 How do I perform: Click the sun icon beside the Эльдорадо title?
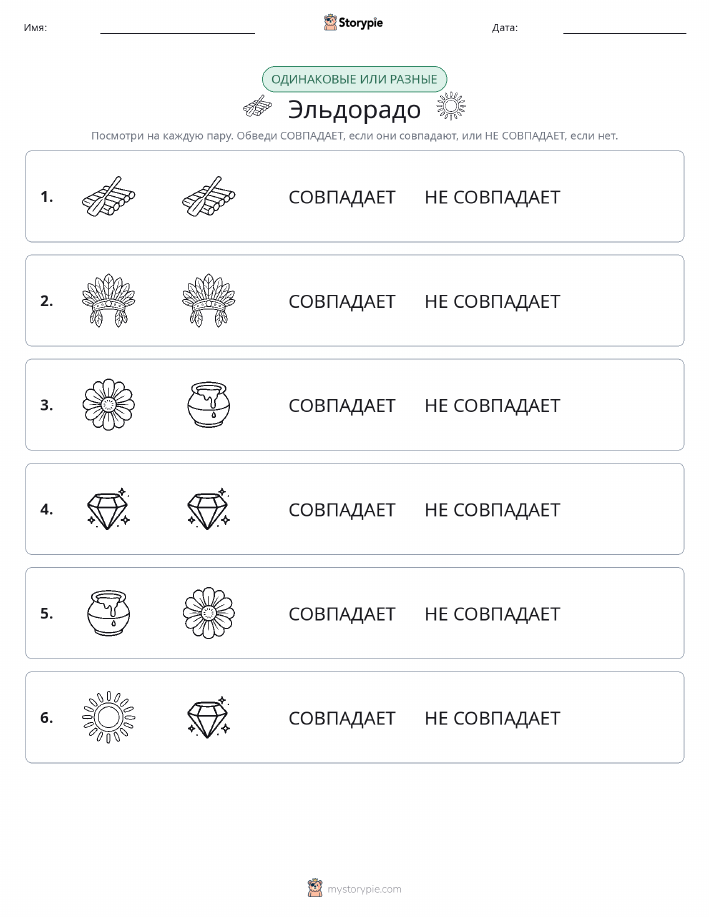pyautogui.click(x=451, y=106)
